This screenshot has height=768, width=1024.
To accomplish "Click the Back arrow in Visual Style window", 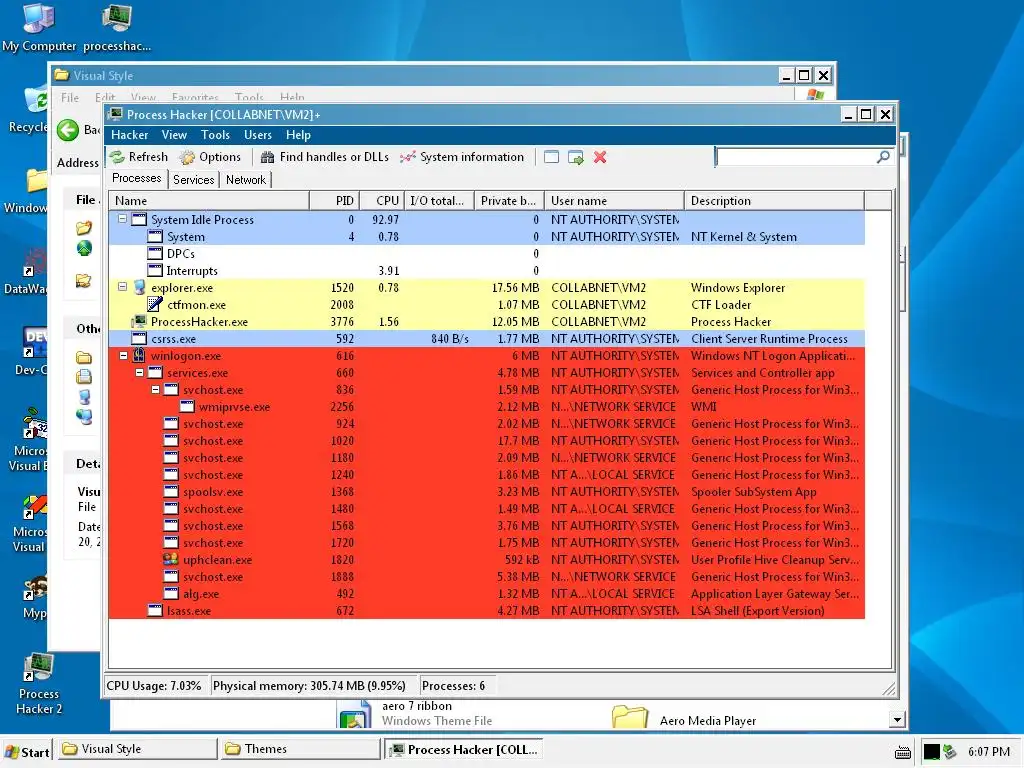I will (68, 130).
